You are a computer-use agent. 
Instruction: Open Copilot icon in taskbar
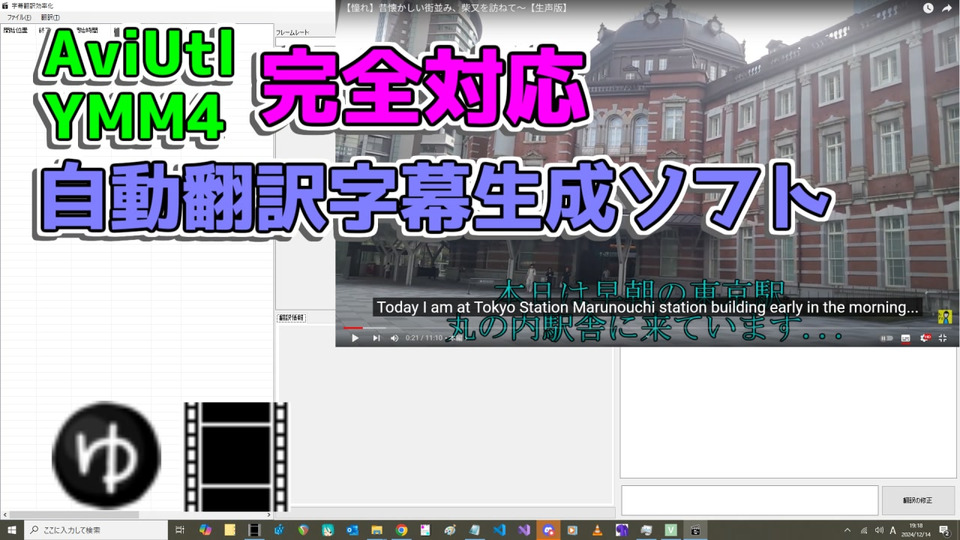coord(205,530)
